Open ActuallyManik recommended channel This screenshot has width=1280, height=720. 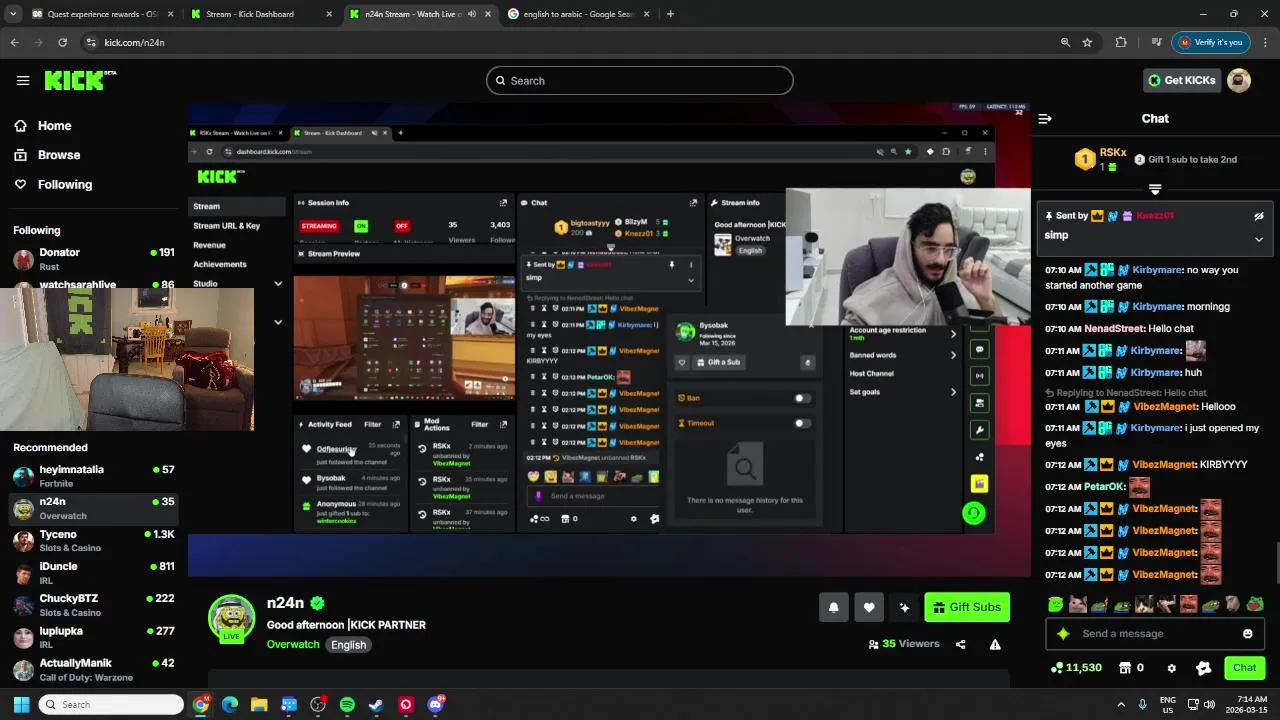(95, 670)
